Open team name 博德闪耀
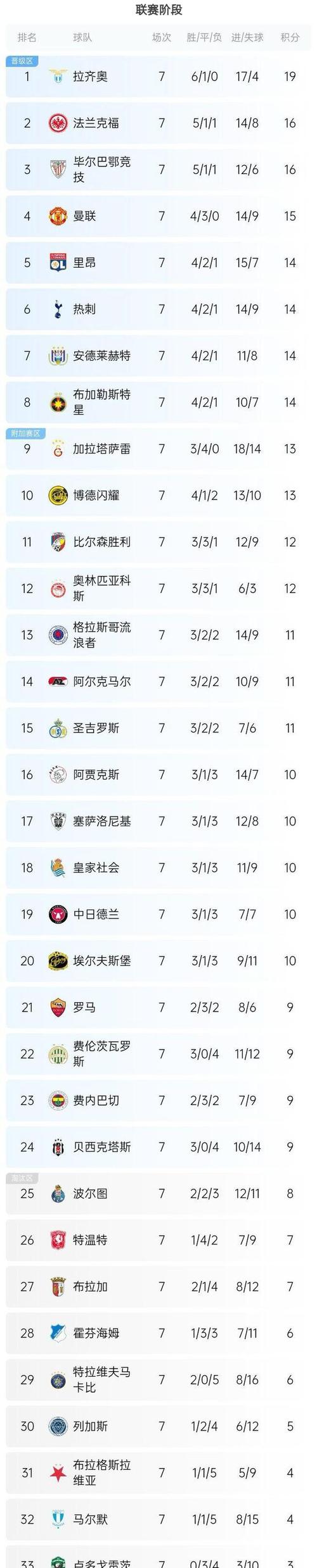Viewport: 317px width, 1568px height. pos(96,496)
